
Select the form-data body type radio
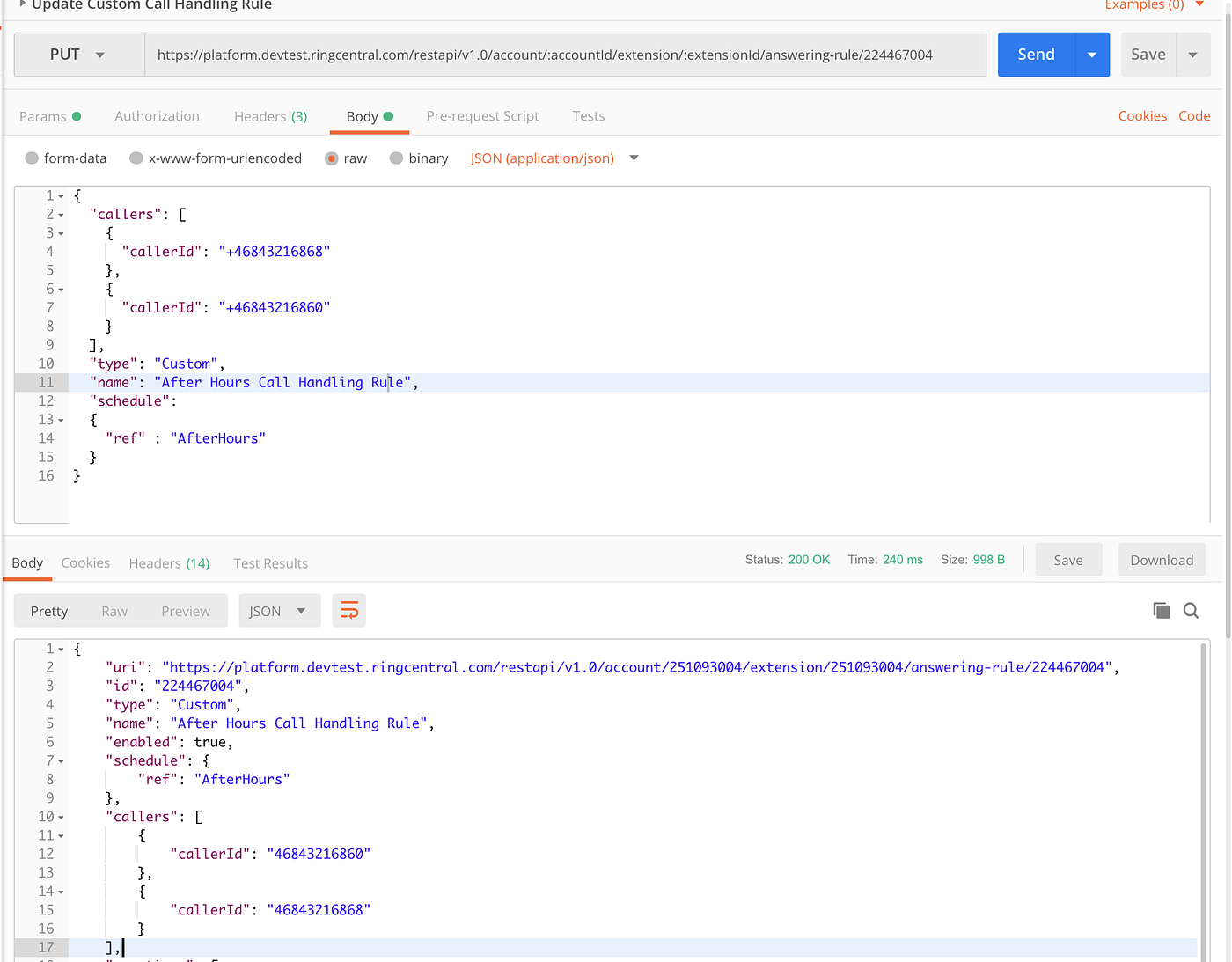[x=33, y=158]
